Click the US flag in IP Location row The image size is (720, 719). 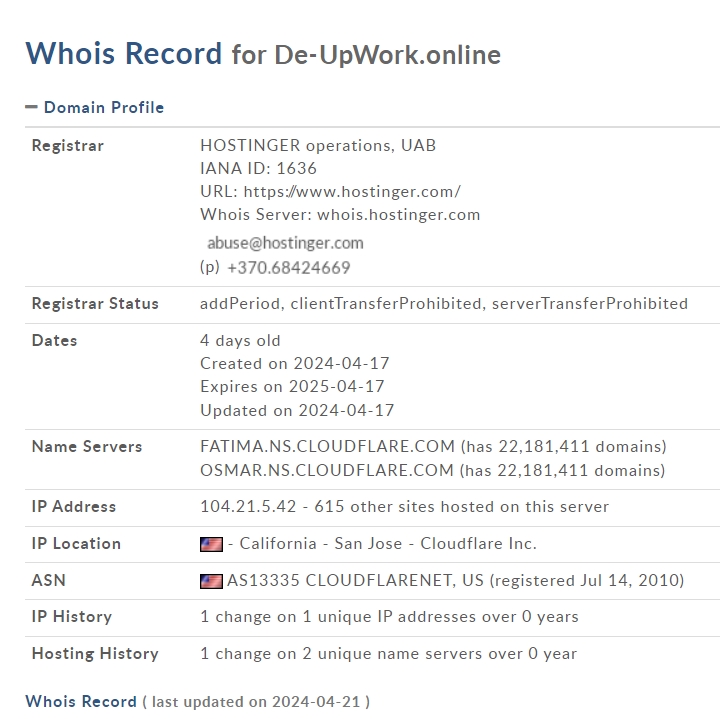click(x=211, y=544)
